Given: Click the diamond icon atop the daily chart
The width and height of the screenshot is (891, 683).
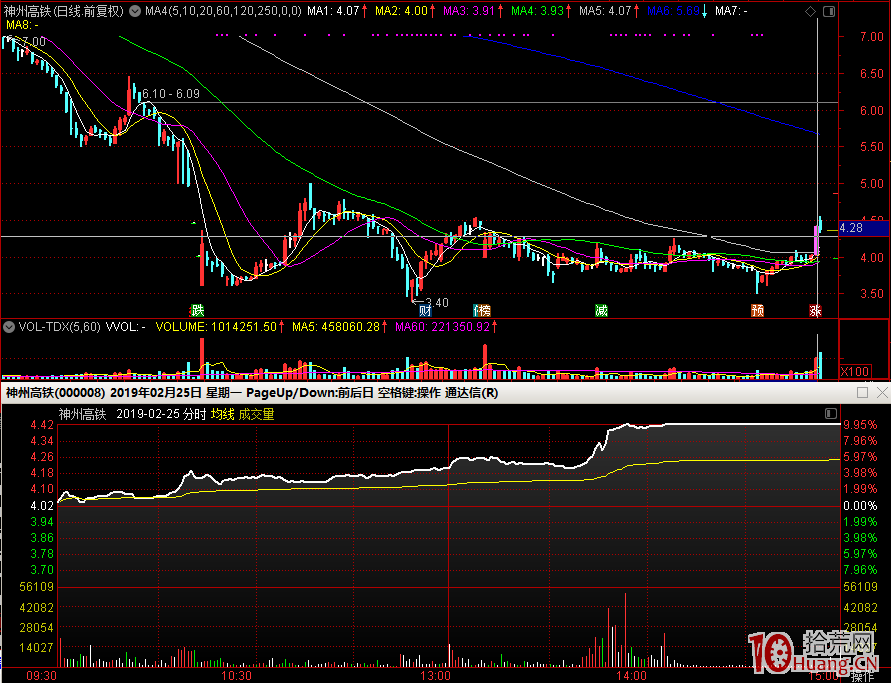Looking at the screenshot, I should coord(811,11).
